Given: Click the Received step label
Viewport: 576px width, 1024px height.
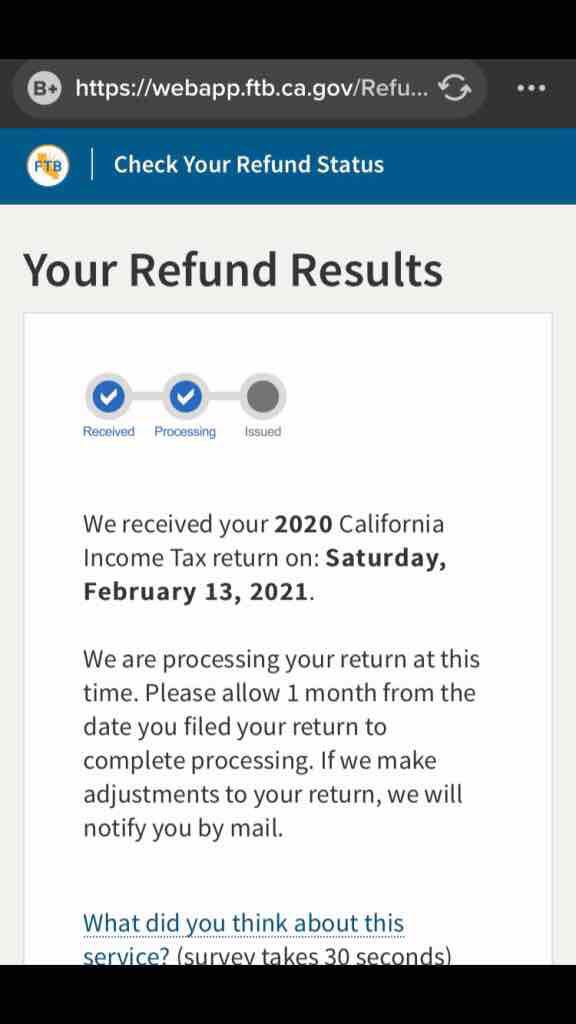Looking at the screenshot, I should pos(108,431).
